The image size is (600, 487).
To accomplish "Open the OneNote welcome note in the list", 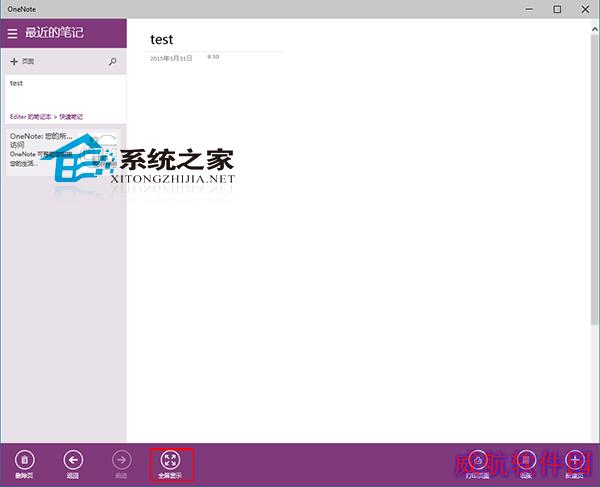I will (65, 151).
